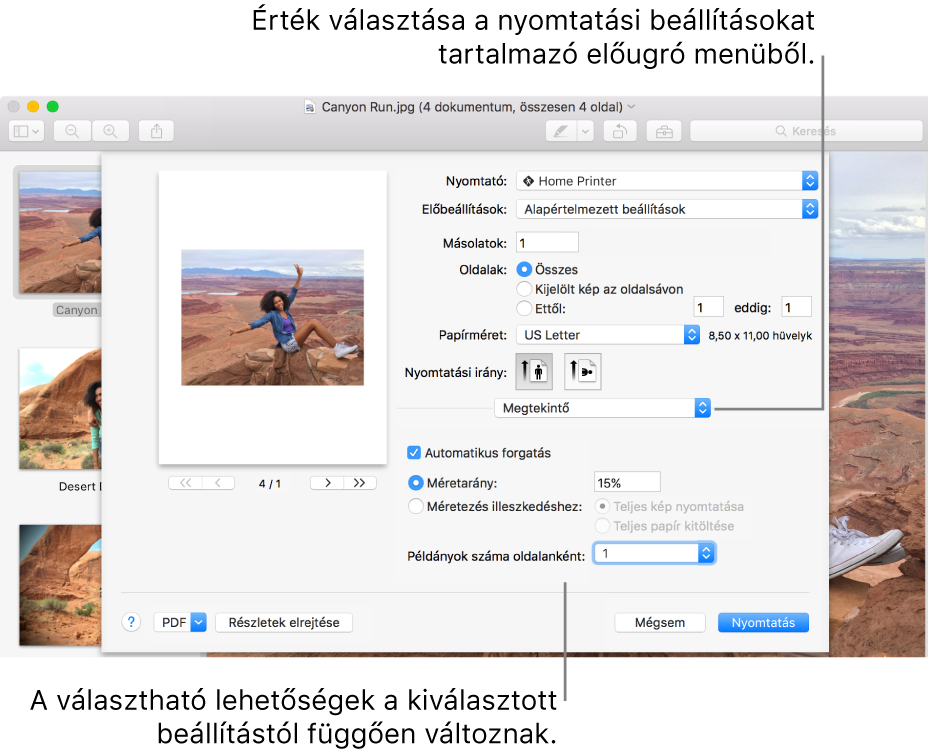This screenshot has height=753, width=928.
Task: Click the share icon in toolbar
Action: pyautogui.click(x=156, y=131)
